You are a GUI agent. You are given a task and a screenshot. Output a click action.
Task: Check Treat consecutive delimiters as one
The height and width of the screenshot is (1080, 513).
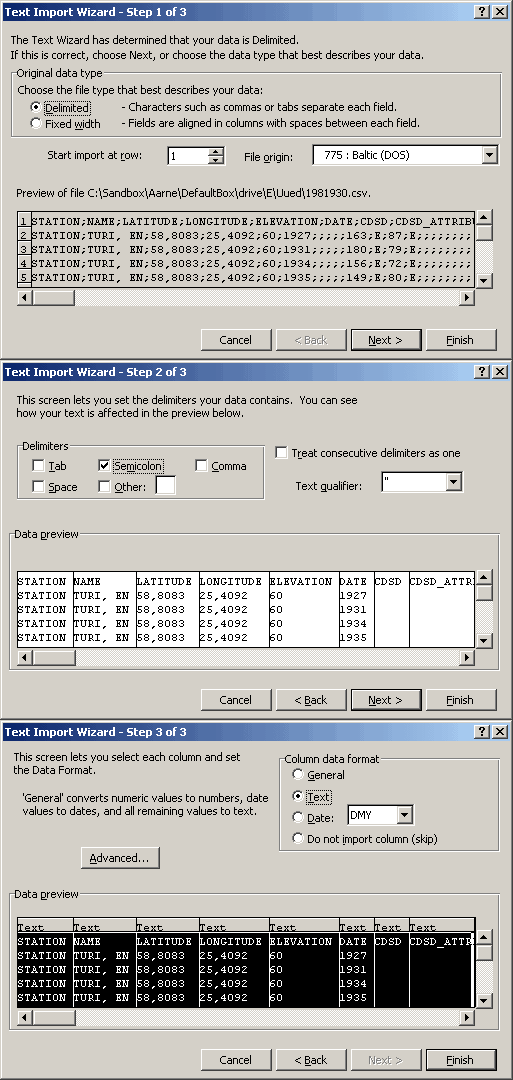coord(281,453)
